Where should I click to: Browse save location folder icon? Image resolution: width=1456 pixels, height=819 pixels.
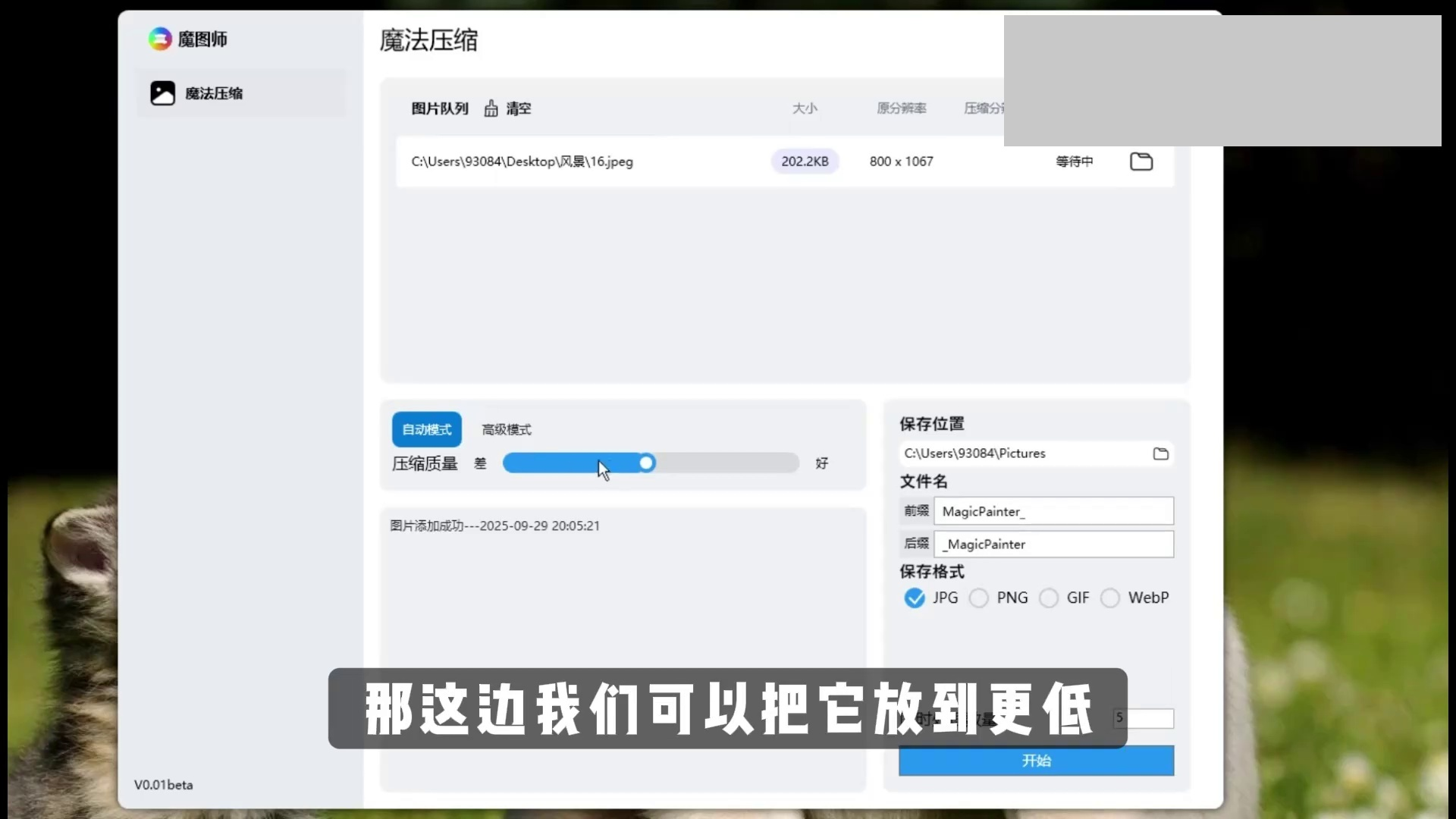coord(1160,453)
